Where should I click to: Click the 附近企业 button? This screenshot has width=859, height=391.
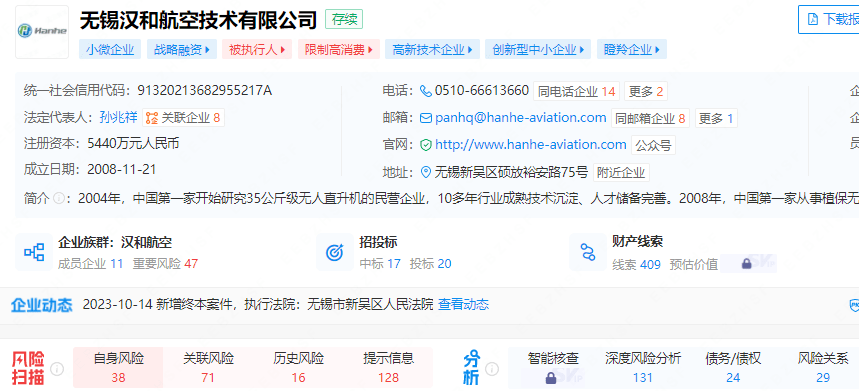[x=621, y=173]
